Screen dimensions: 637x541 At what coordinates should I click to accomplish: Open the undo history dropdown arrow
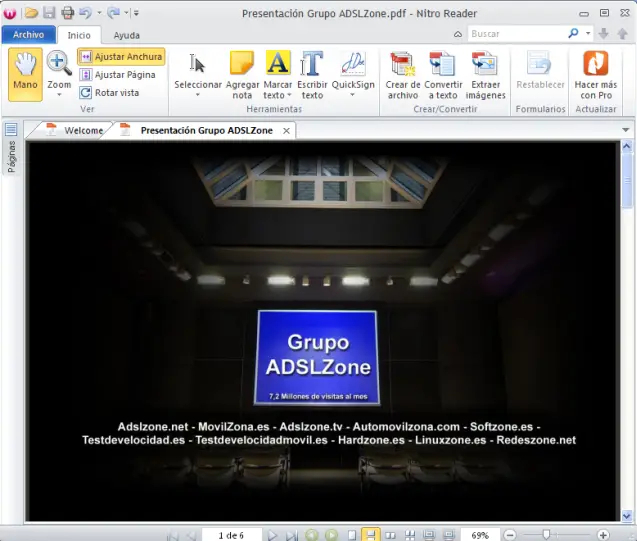[x=99, y=13]
